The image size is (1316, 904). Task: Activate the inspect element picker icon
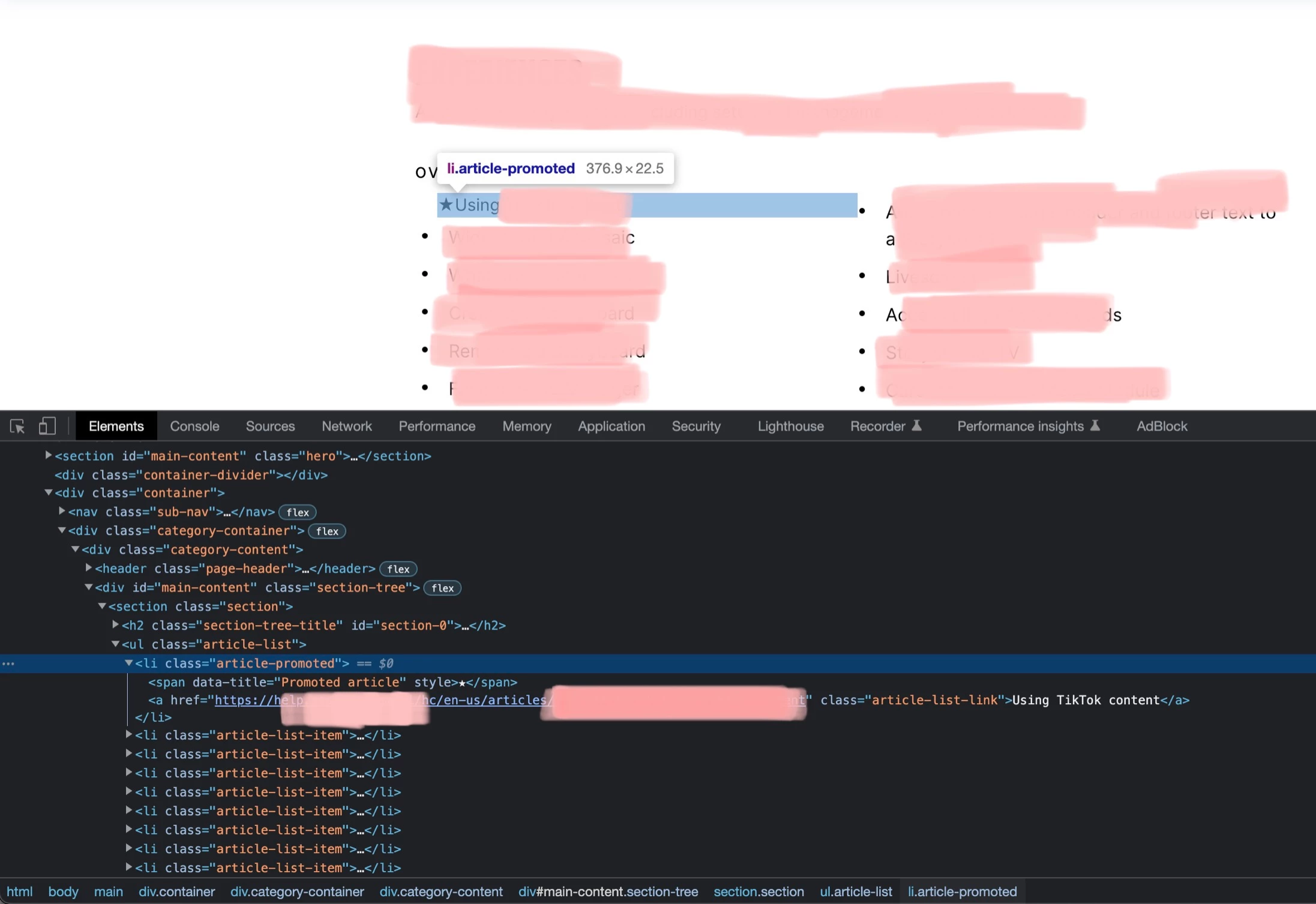[17, 427]
